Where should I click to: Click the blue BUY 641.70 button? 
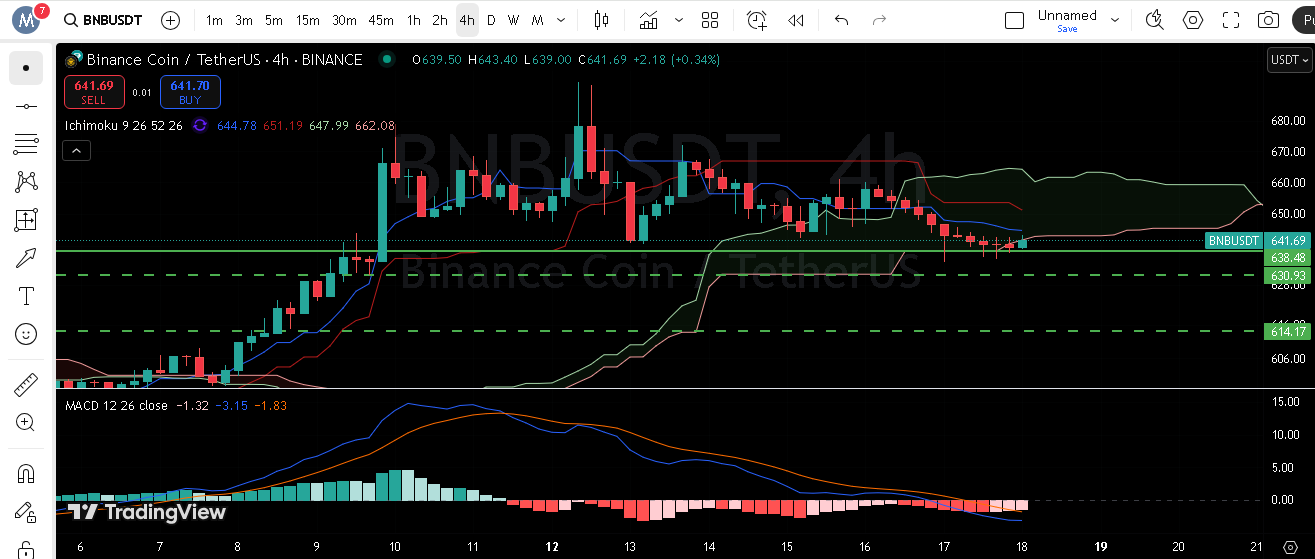click(x=190, y=92)
